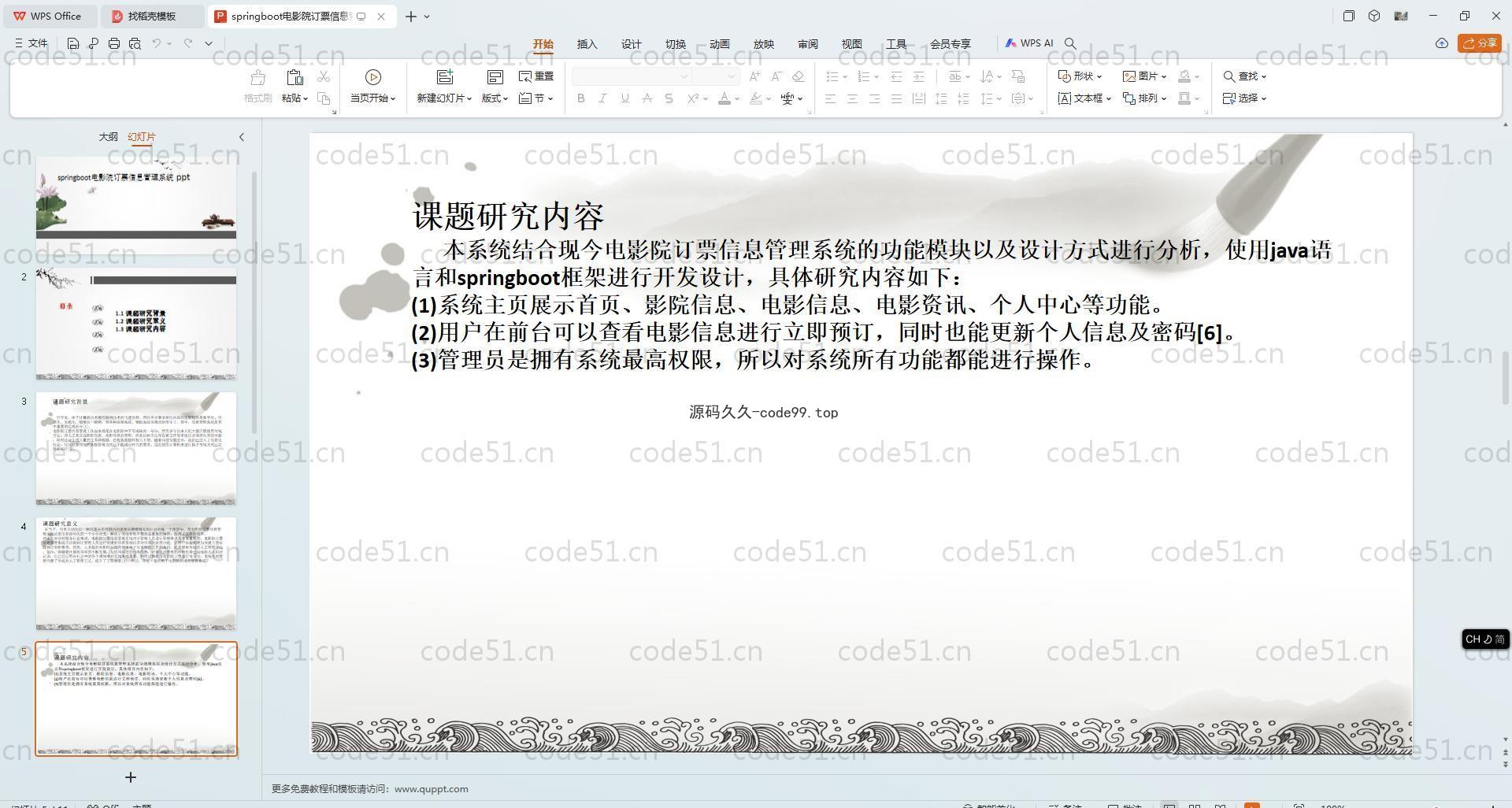
Task: Click the Save icon in quick access
Action: coord(73,43)
